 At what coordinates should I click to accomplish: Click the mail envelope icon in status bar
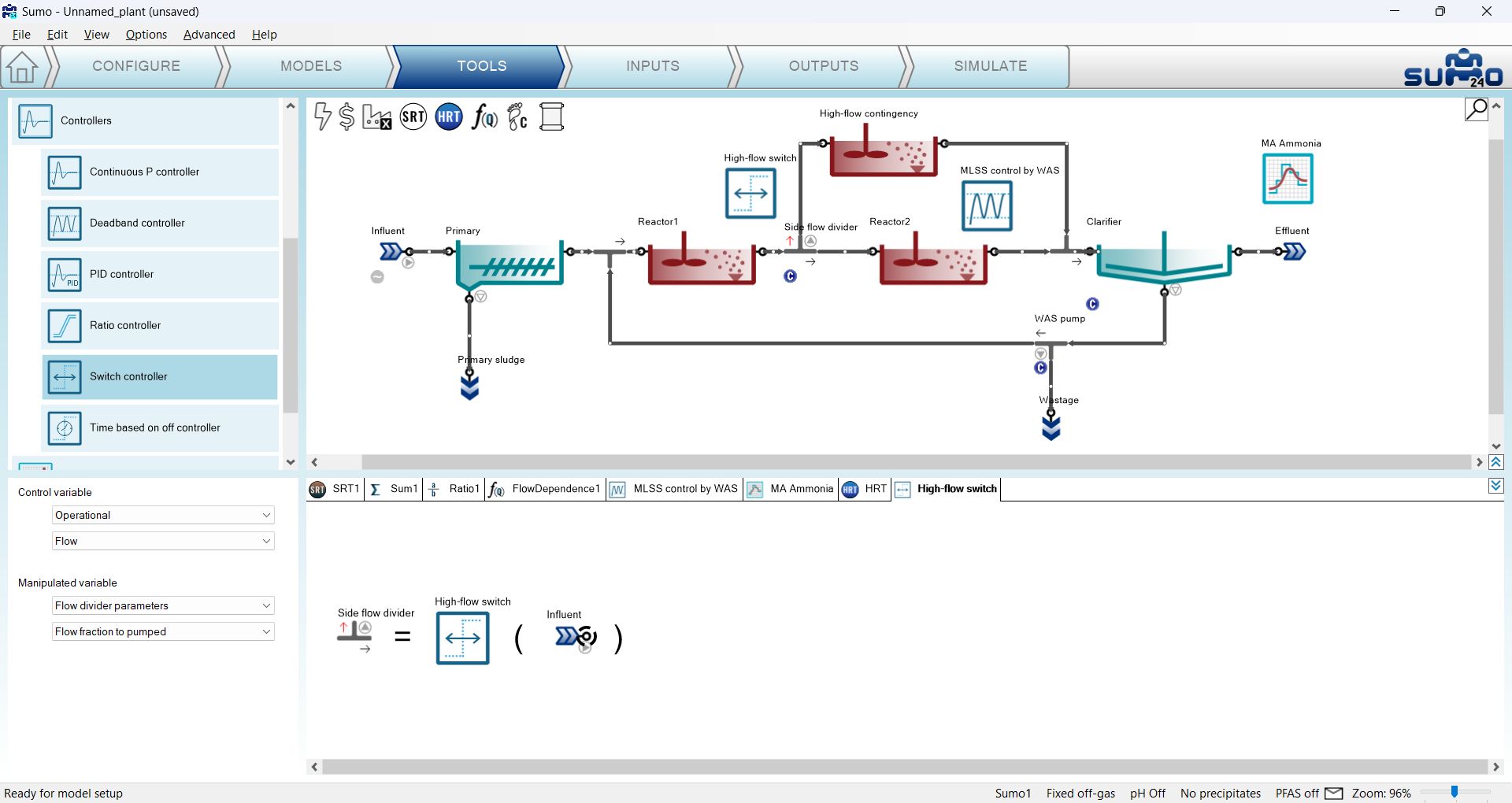[1333, 793]
